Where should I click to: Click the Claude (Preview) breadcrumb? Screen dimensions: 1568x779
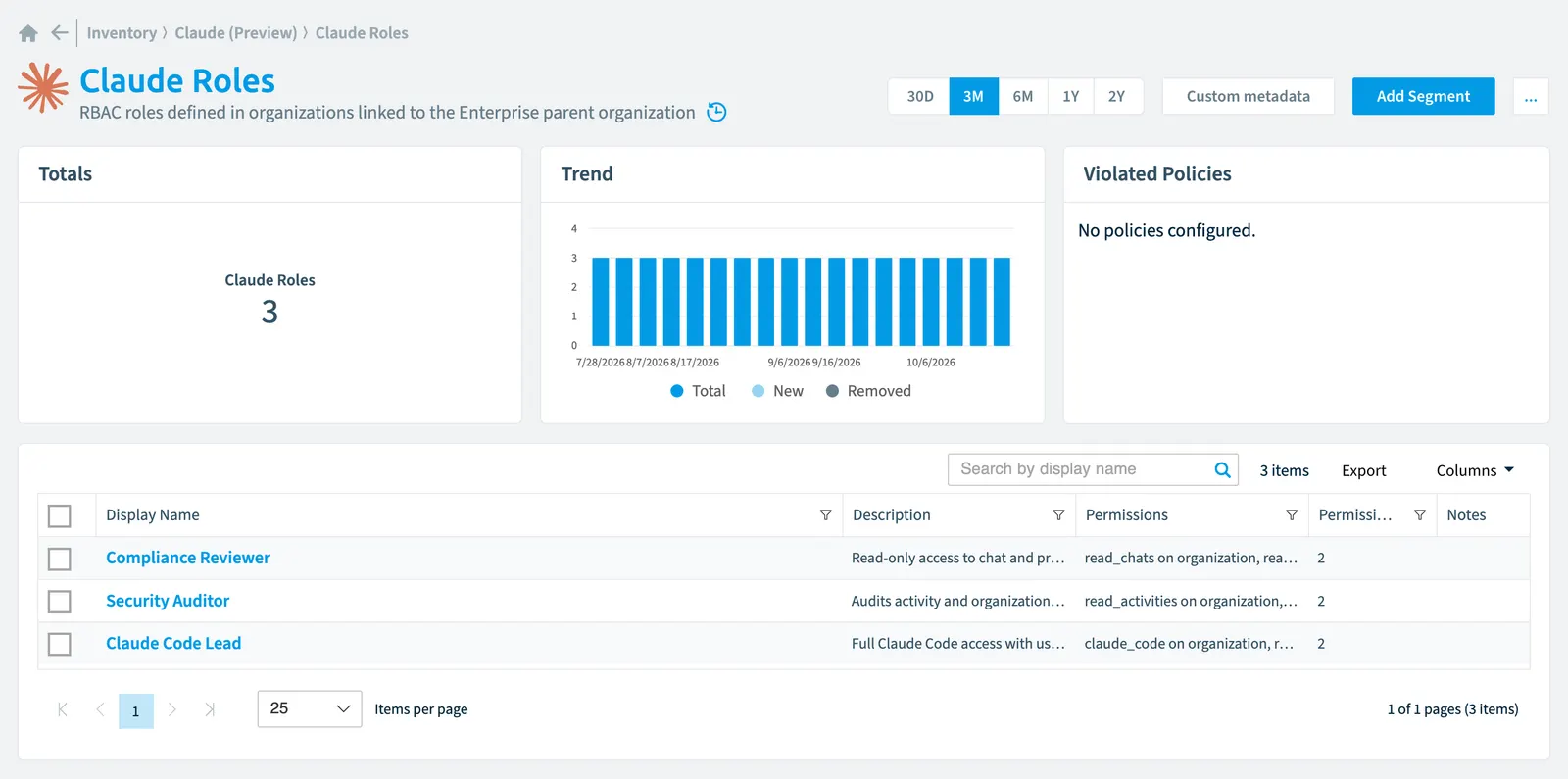click(x=236, y=33)
